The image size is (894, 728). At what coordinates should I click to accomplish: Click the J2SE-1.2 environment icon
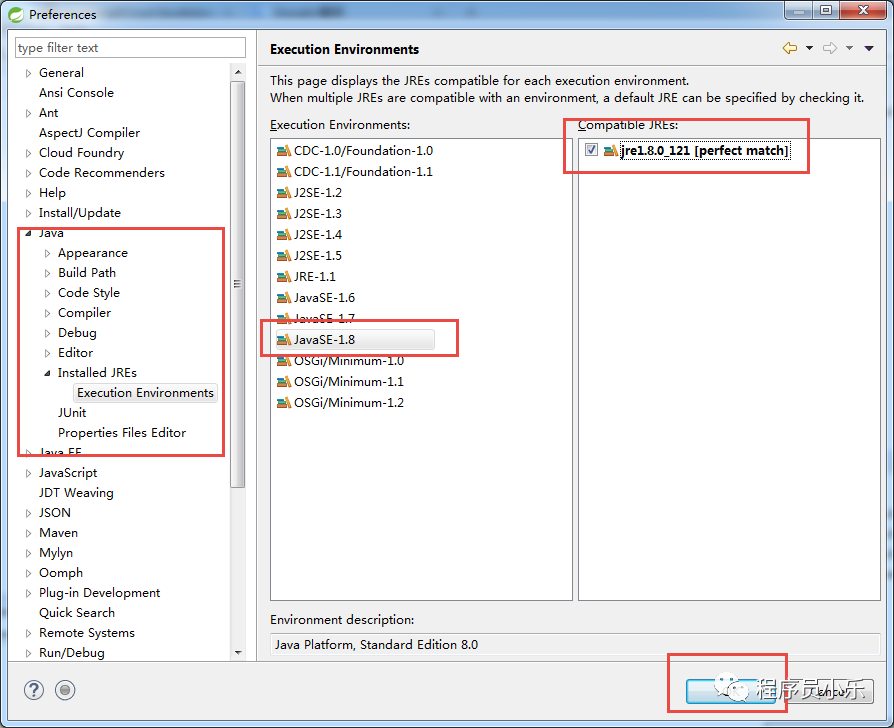click(x=283, y=193)
